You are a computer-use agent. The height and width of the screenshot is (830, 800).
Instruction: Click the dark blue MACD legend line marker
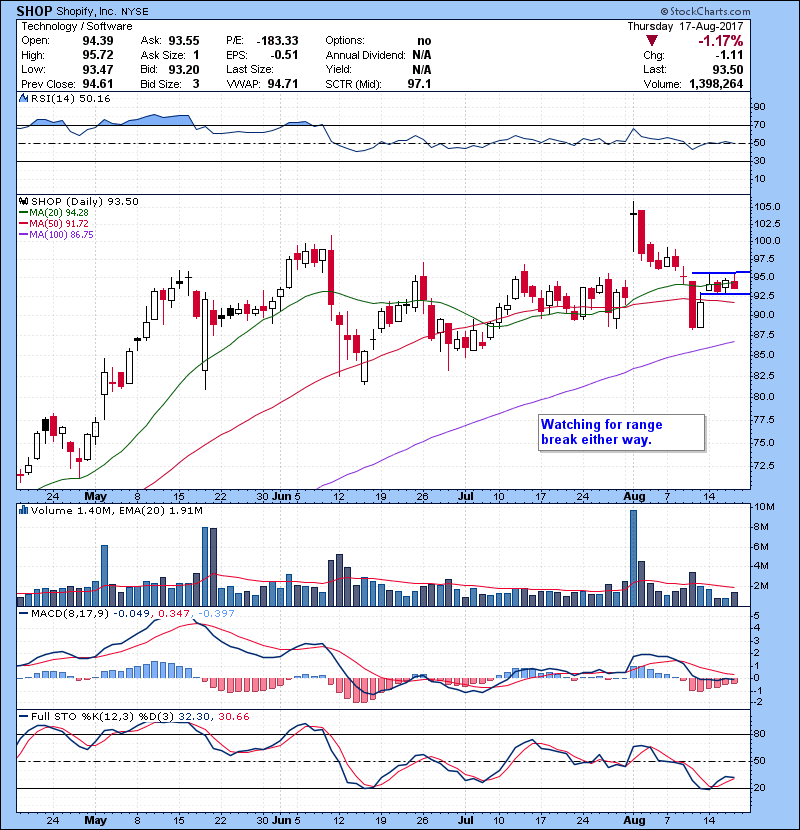pos(23,614)
